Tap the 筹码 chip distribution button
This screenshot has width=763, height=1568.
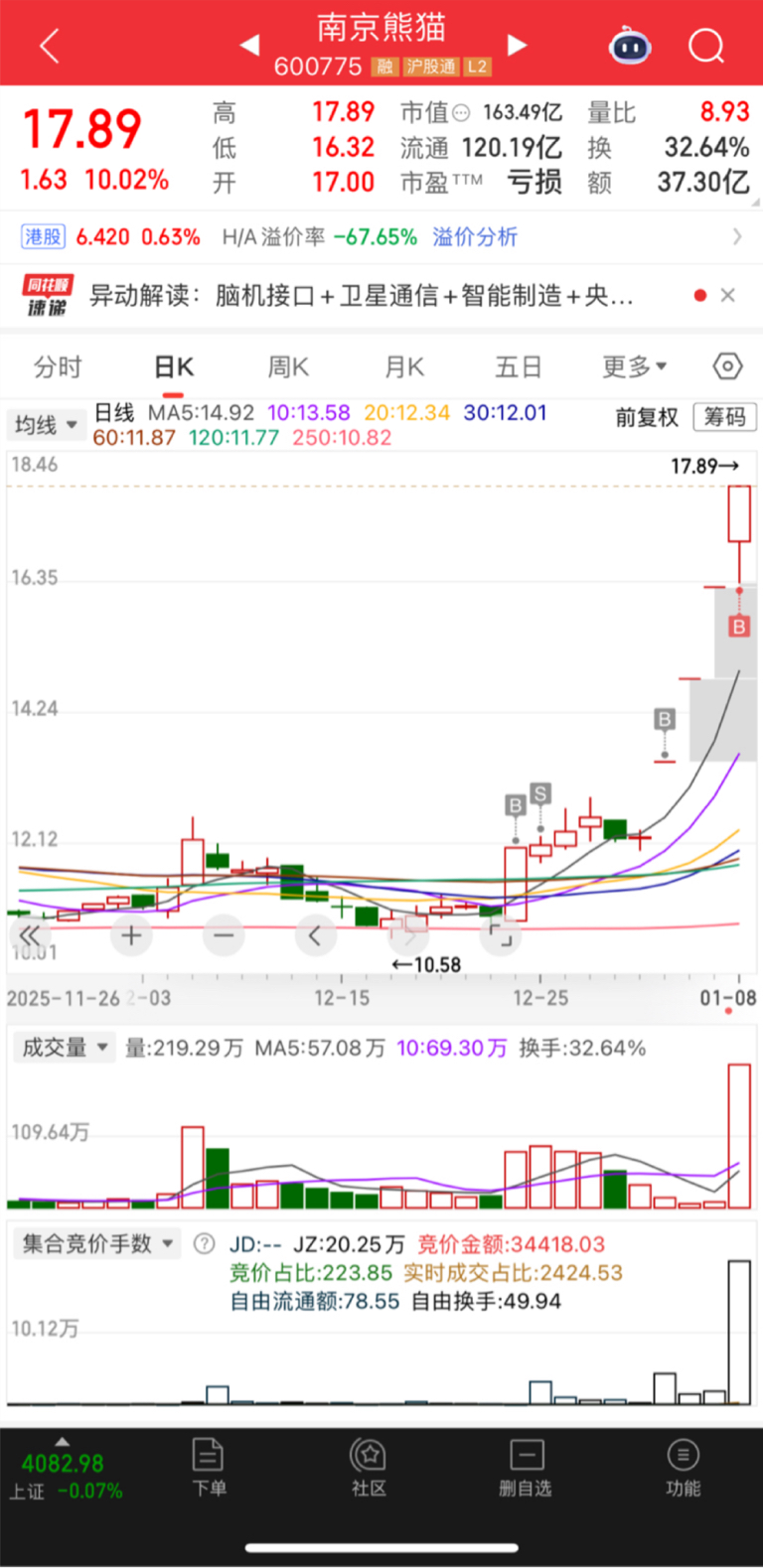click(725, 417)
